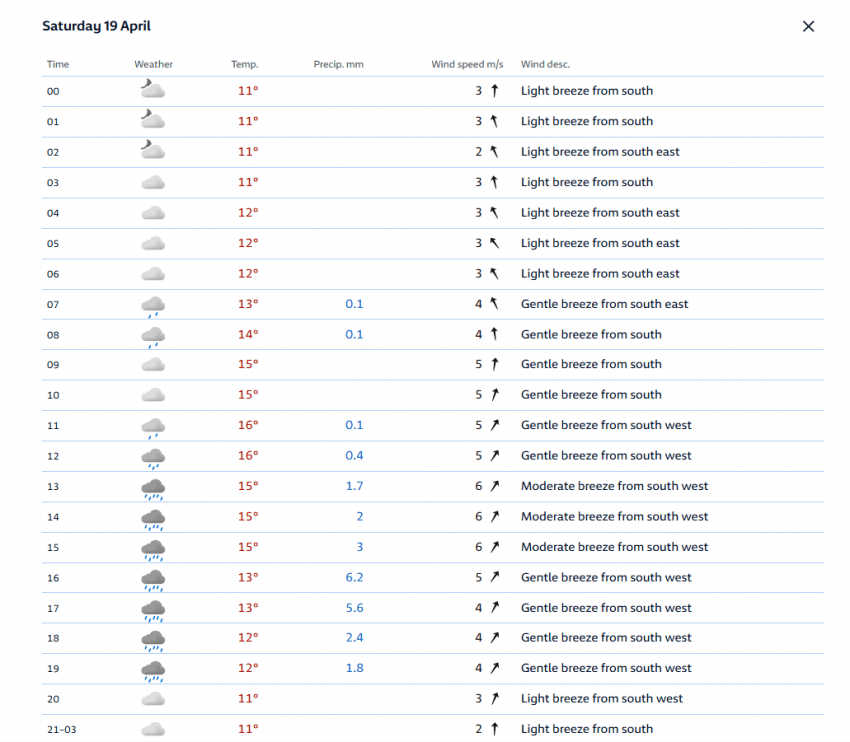Click the Wind speed m/s column header
The image size is (850, 742).
(466, 64)
